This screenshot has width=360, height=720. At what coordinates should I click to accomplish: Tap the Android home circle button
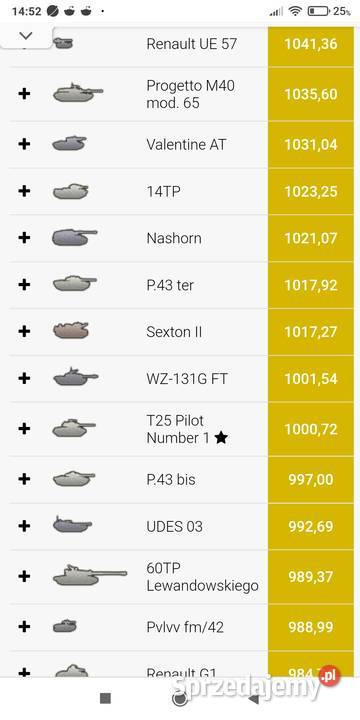point(179,698)
